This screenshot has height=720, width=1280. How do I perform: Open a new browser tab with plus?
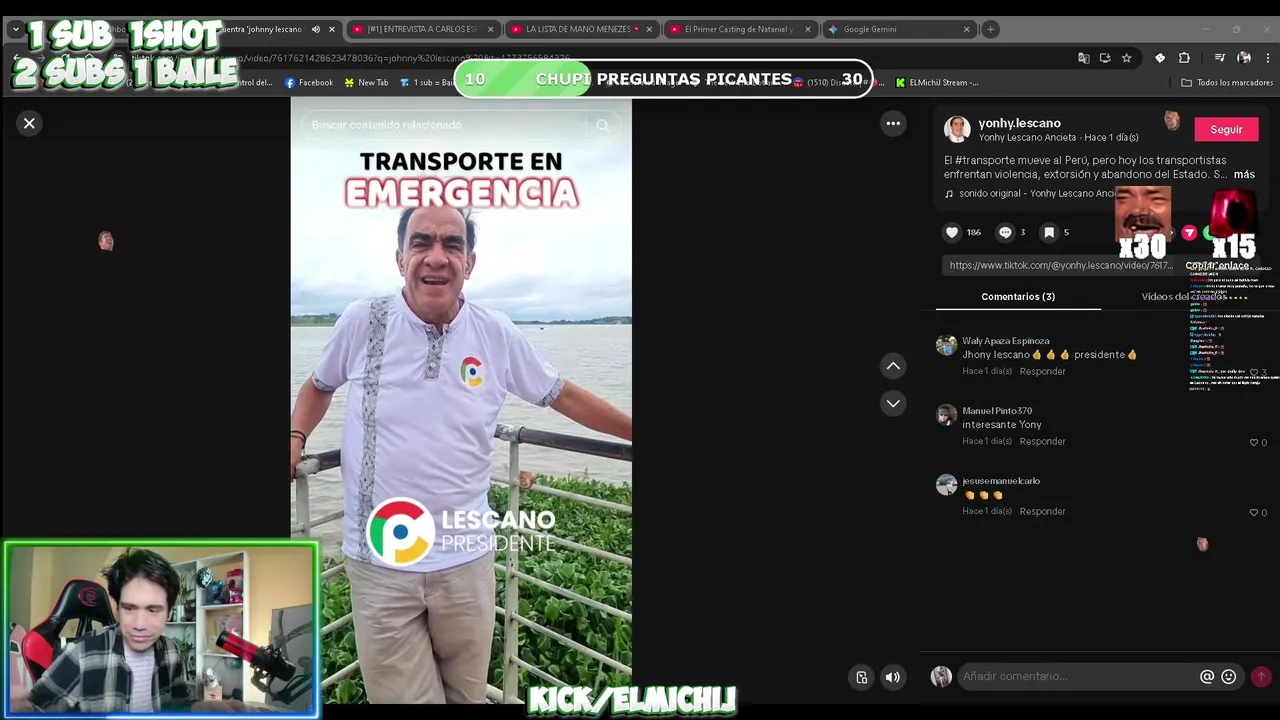[x=990, y=29]
